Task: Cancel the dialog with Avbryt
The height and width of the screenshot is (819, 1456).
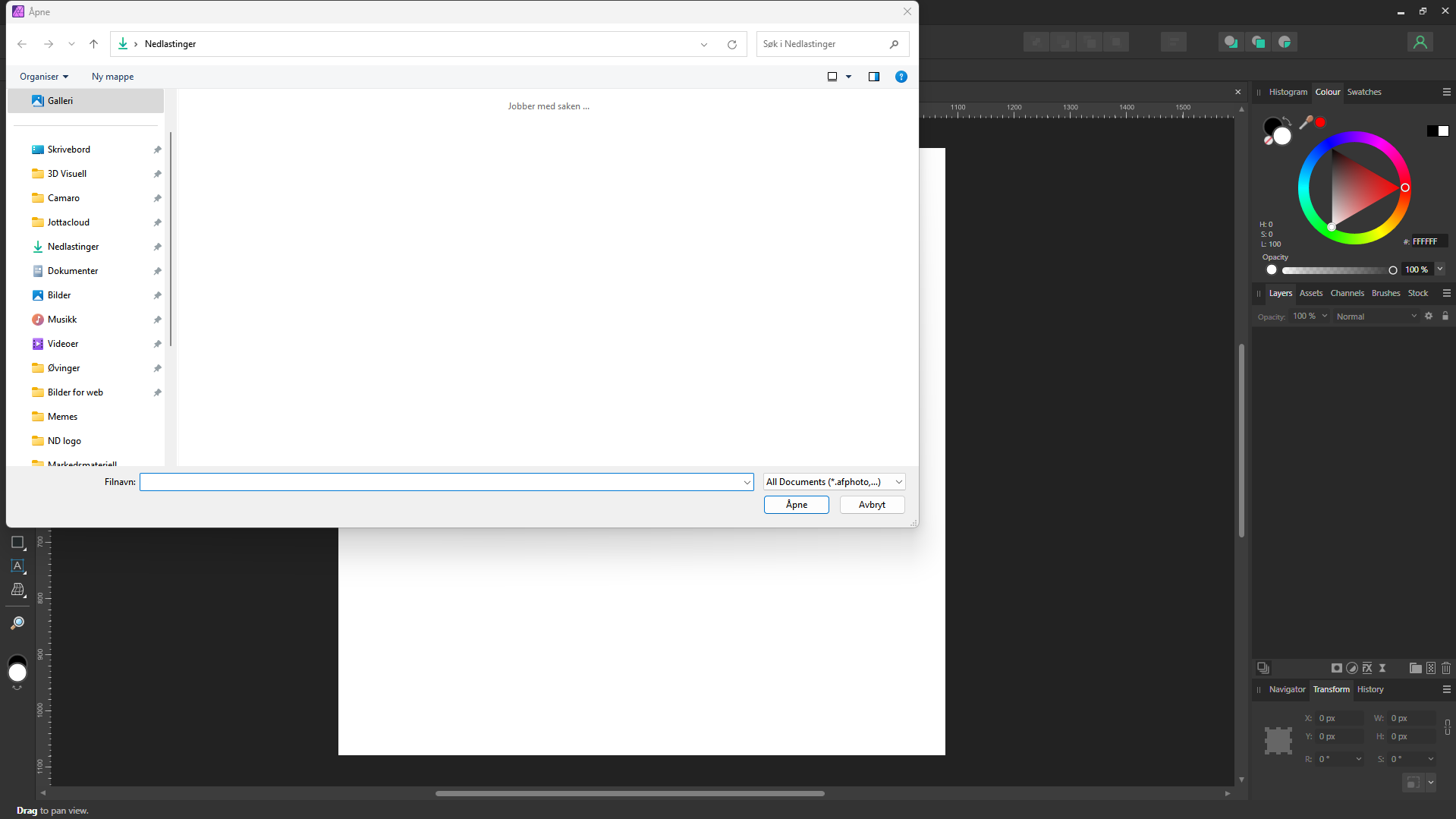Action: [x=873, y=505]
